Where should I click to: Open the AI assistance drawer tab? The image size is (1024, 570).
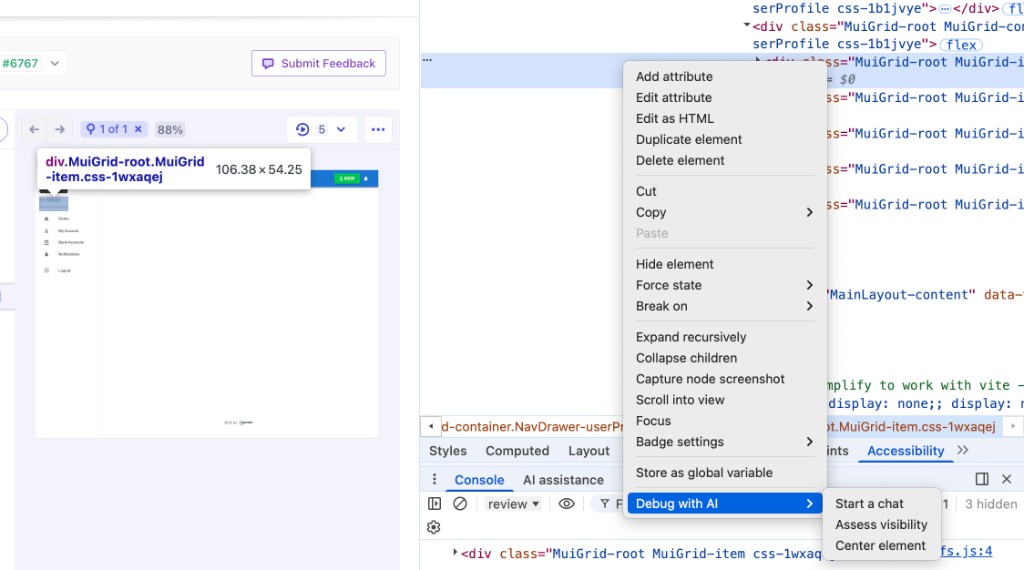(563, 480)
